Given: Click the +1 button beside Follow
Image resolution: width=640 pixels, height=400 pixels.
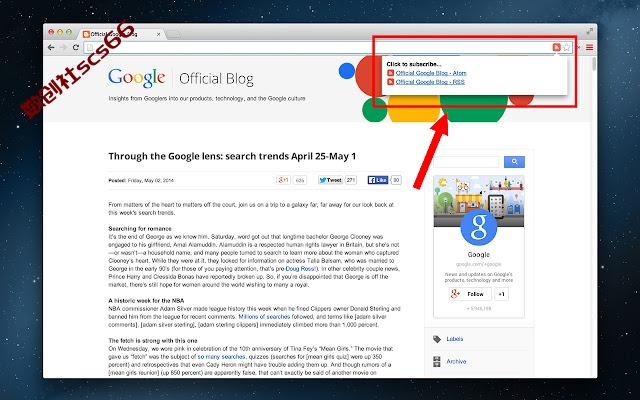Looking at the screenshot, I should [502, 294].
